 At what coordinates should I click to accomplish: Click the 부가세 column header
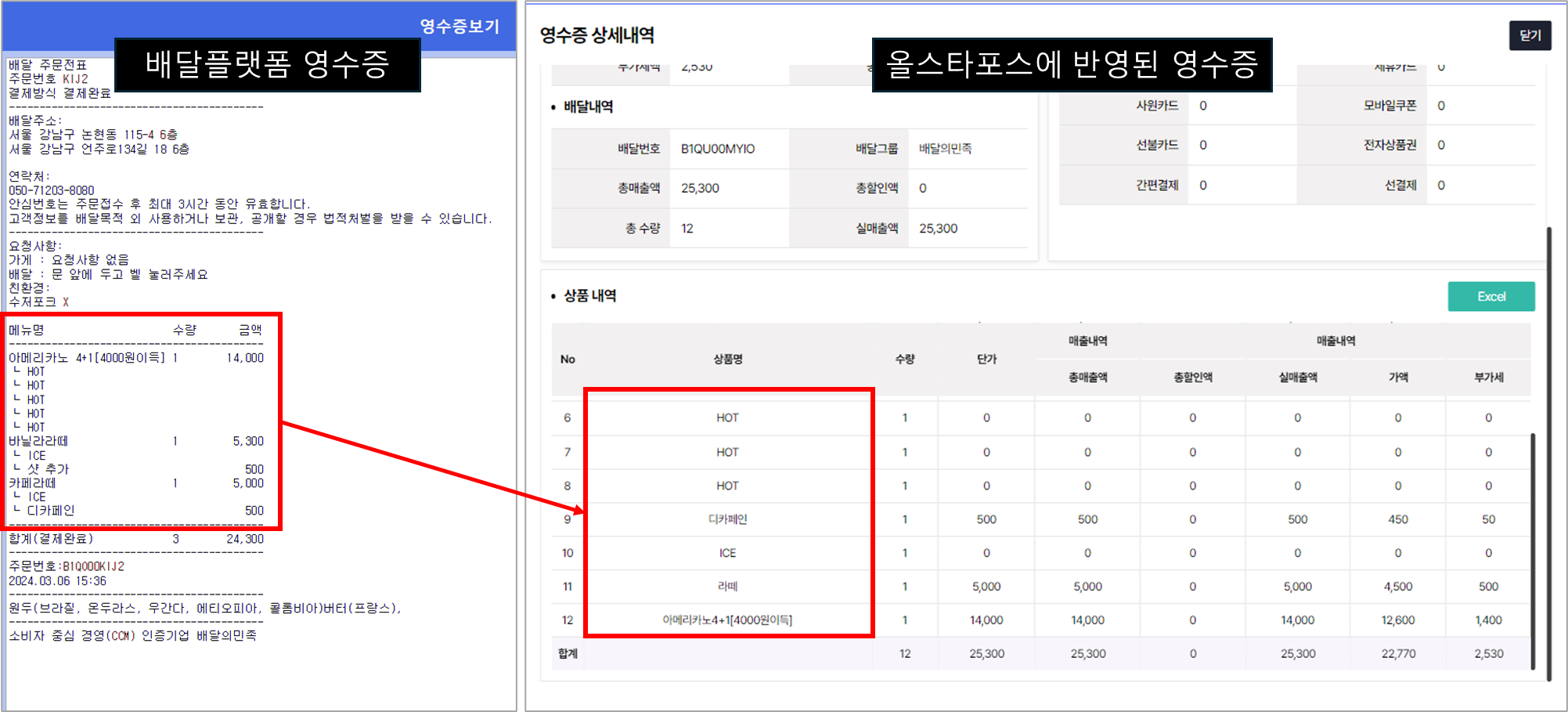1488,378
